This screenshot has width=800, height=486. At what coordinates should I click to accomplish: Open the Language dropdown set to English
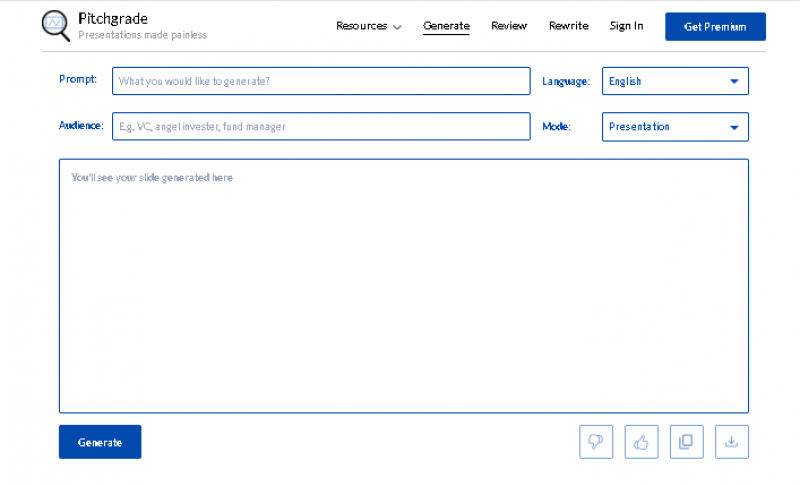tap(675, 81)
